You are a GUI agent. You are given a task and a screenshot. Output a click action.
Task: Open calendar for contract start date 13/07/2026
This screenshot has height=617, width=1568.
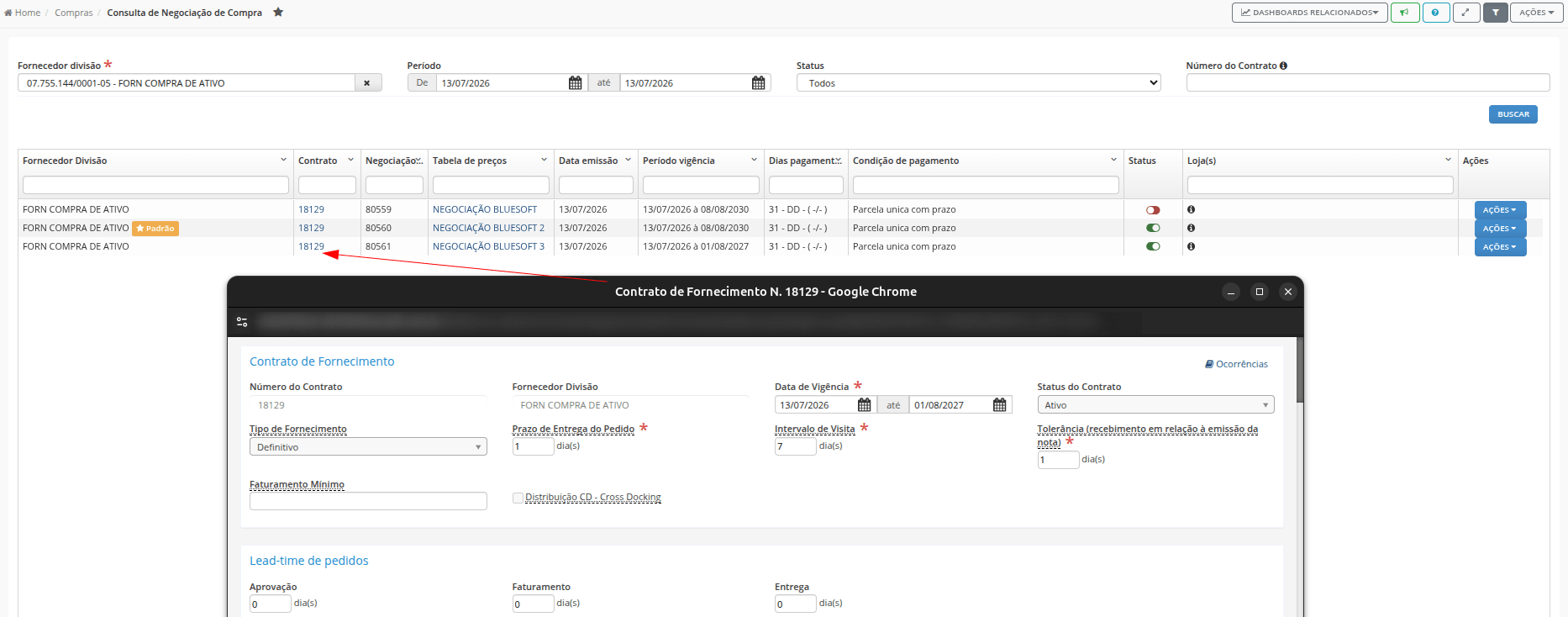[x=865, y=405]
